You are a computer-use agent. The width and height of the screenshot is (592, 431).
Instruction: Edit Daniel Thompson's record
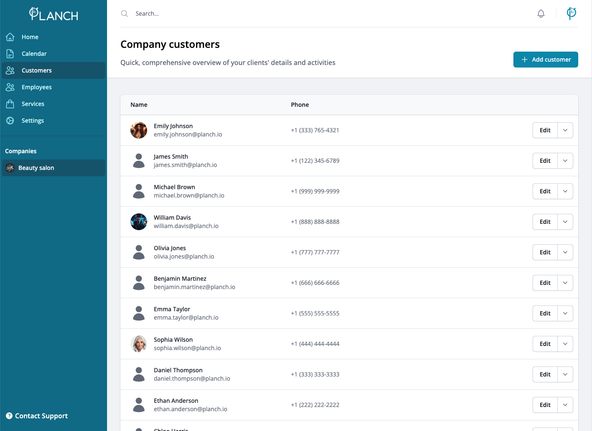545,374
